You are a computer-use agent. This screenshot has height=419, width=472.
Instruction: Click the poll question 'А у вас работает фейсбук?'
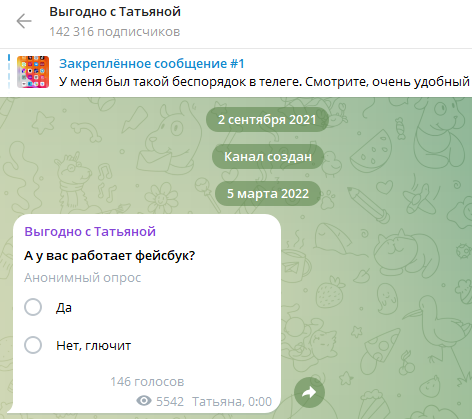point(110,256)
